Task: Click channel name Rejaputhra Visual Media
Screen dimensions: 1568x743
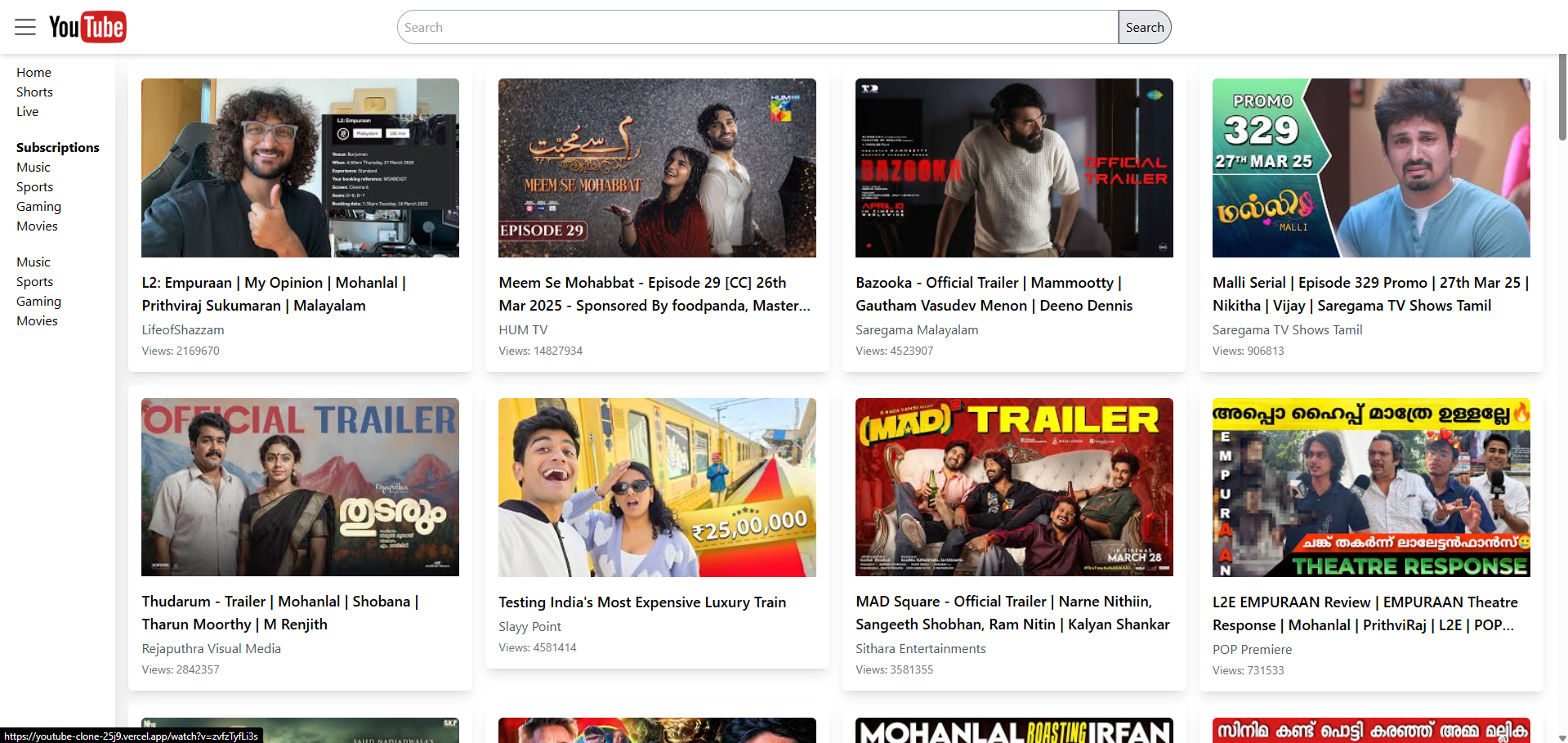Action: point(212,649)
